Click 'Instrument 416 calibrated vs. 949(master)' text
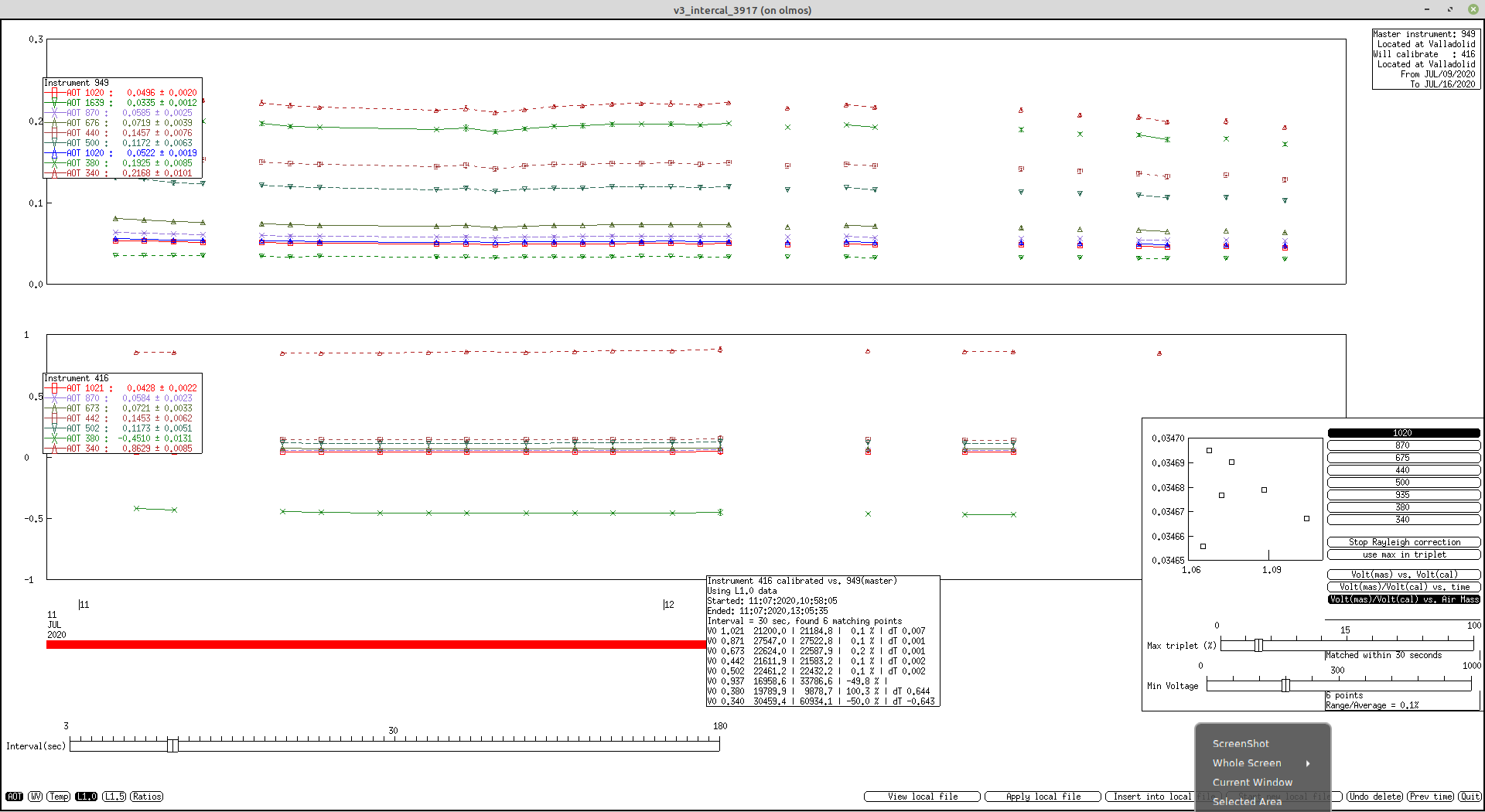 point(802,581)
